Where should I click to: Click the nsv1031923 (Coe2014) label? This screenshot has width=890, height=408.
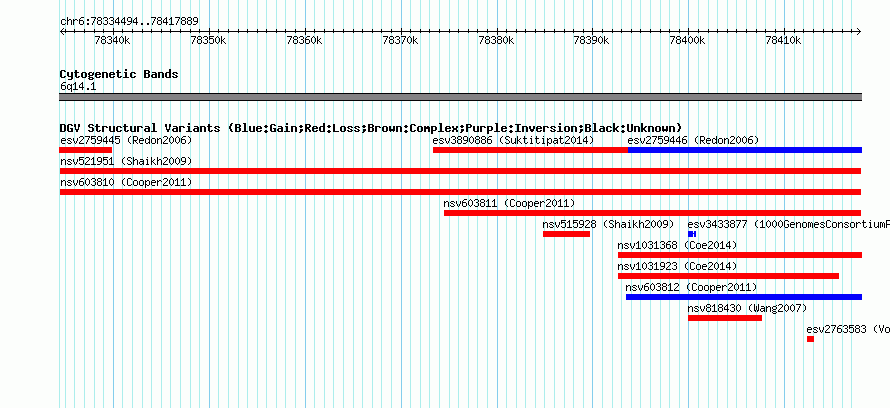pos(678,266)
